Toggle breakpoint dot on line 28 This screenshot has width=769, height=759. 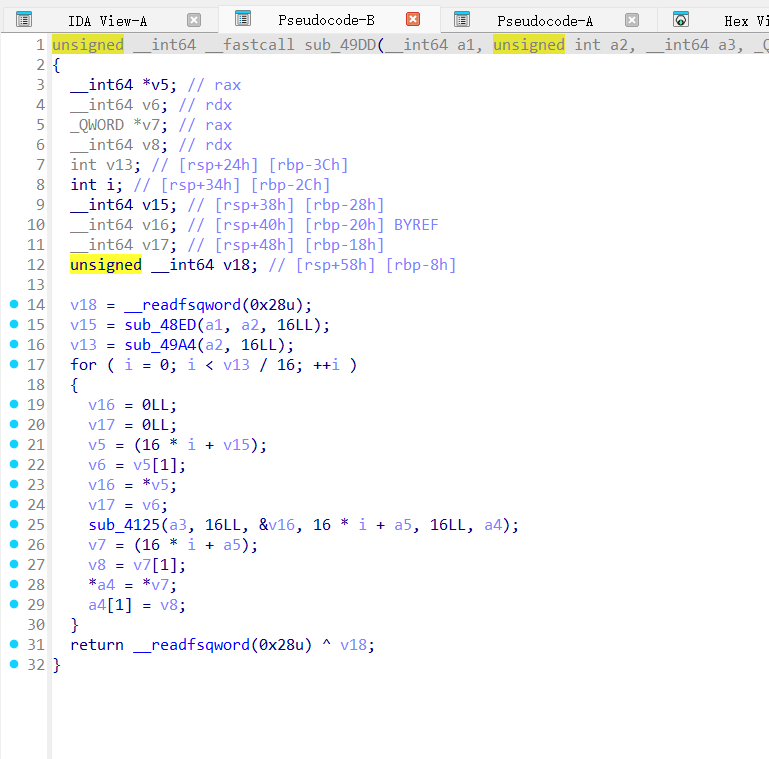coord(14,584)
